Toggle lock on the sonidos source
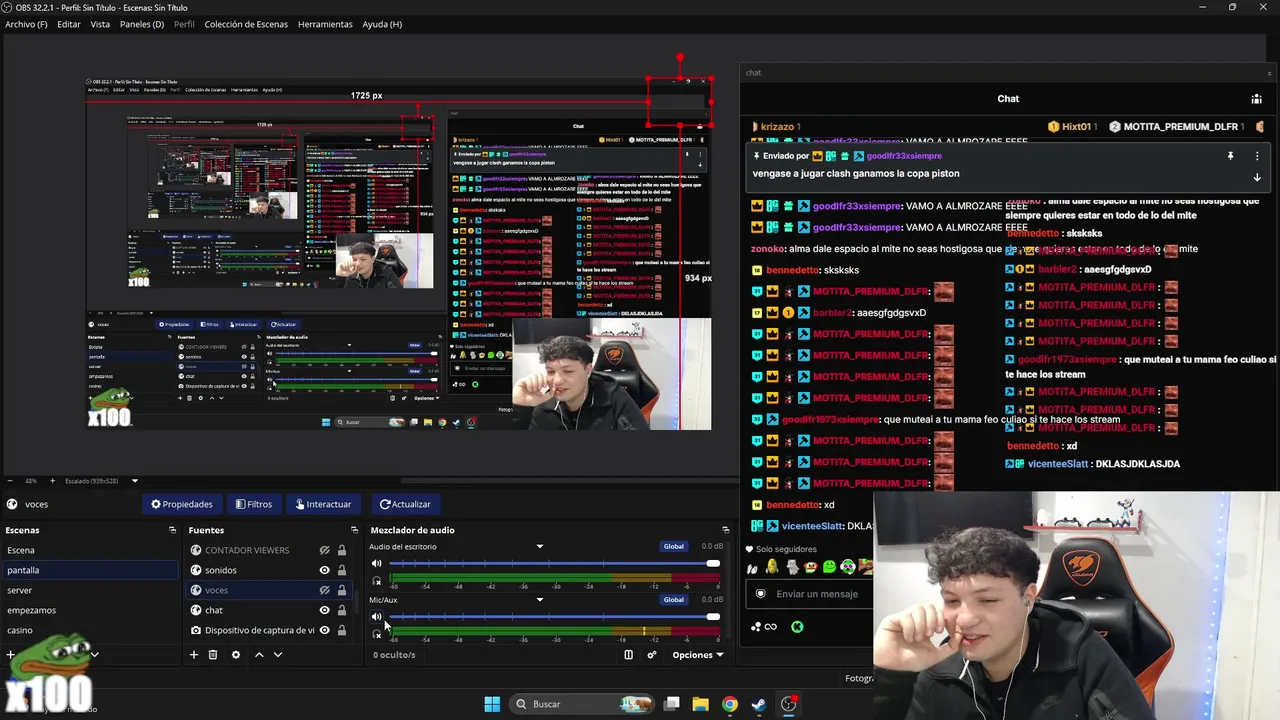The image size is (1280, 720). click(341, 570)
